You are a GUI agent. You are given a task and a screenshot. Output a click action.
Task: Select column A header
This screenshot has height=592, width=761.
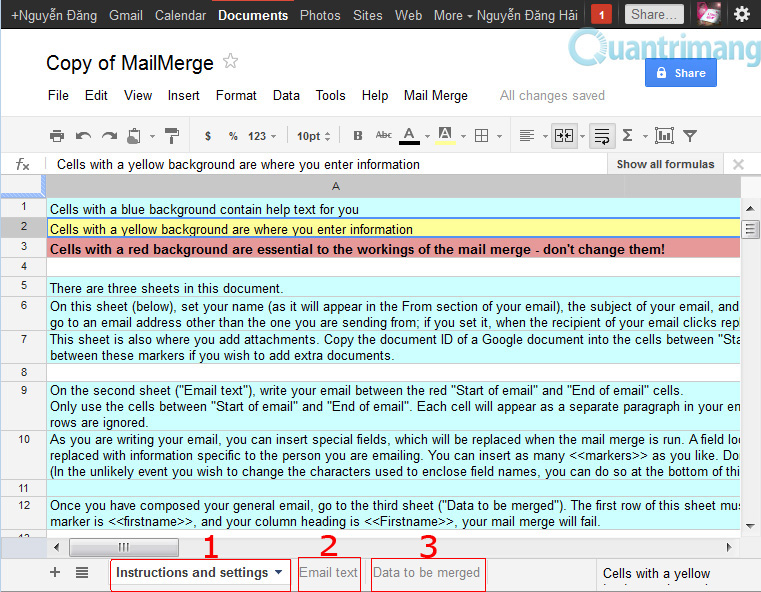(x=335, y=186)
